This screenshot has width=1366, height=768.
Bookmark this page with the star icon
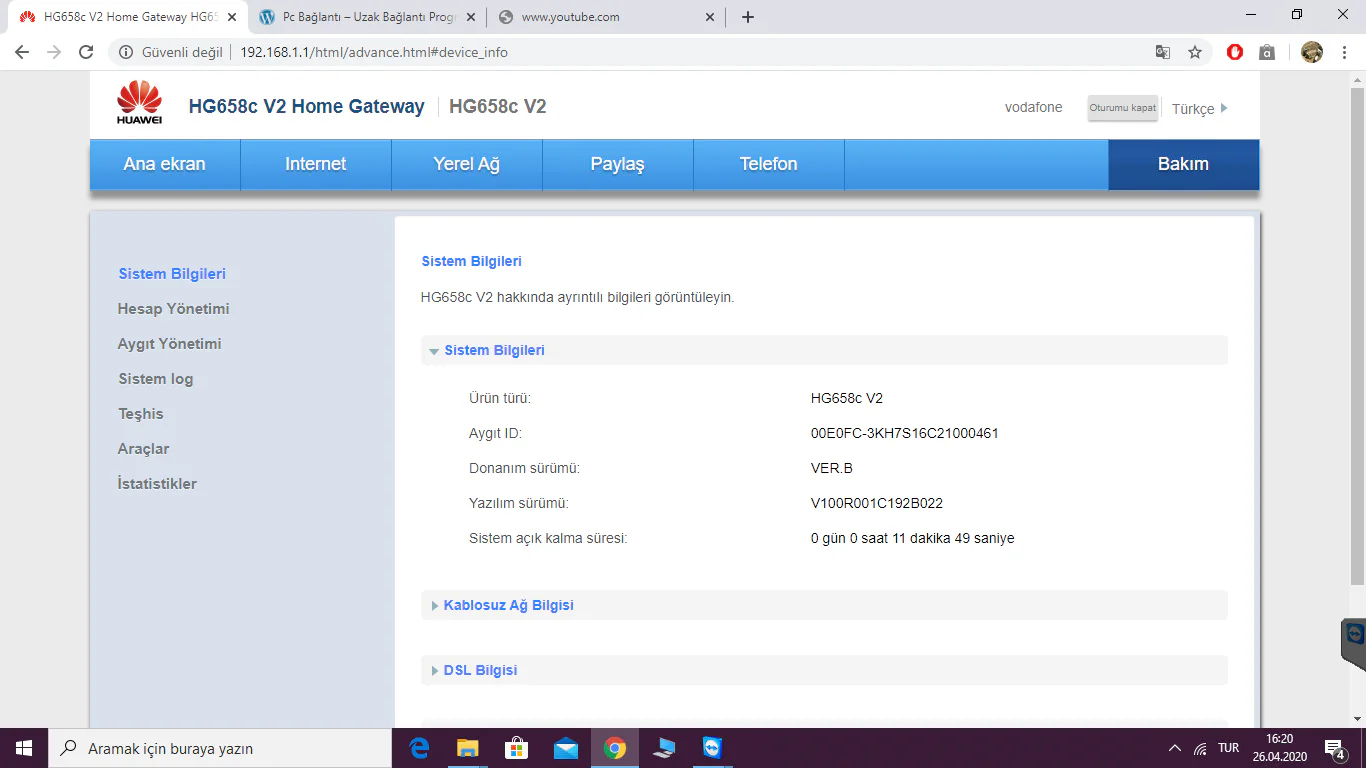tap(1194, 52)
